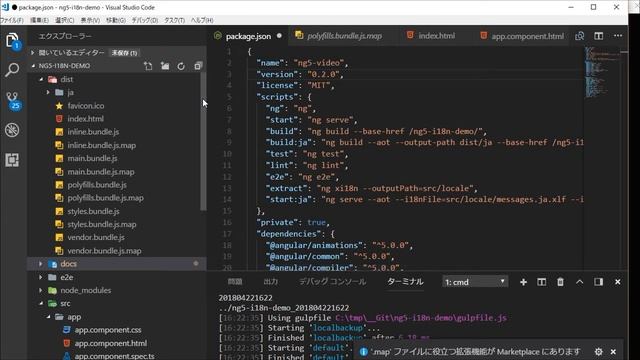640x360 pixels.
Task: Switch to index.html editor tab
Action: click(436, 36)
